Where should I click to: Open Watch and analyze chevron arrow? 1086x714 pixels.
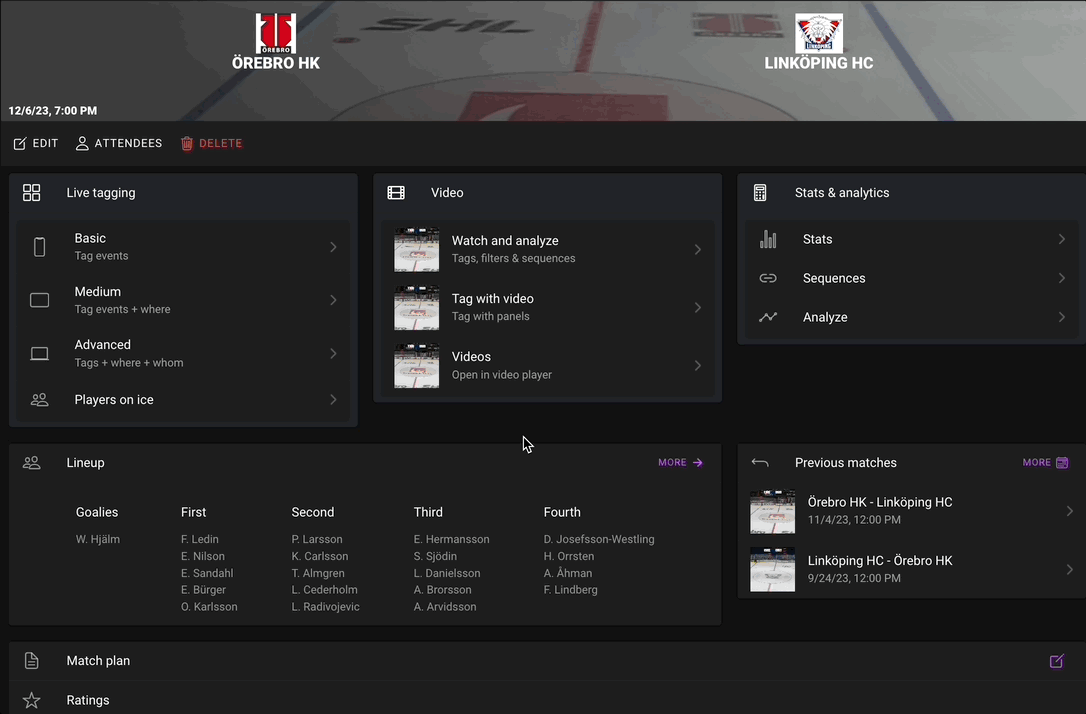(x=697, y=250)
